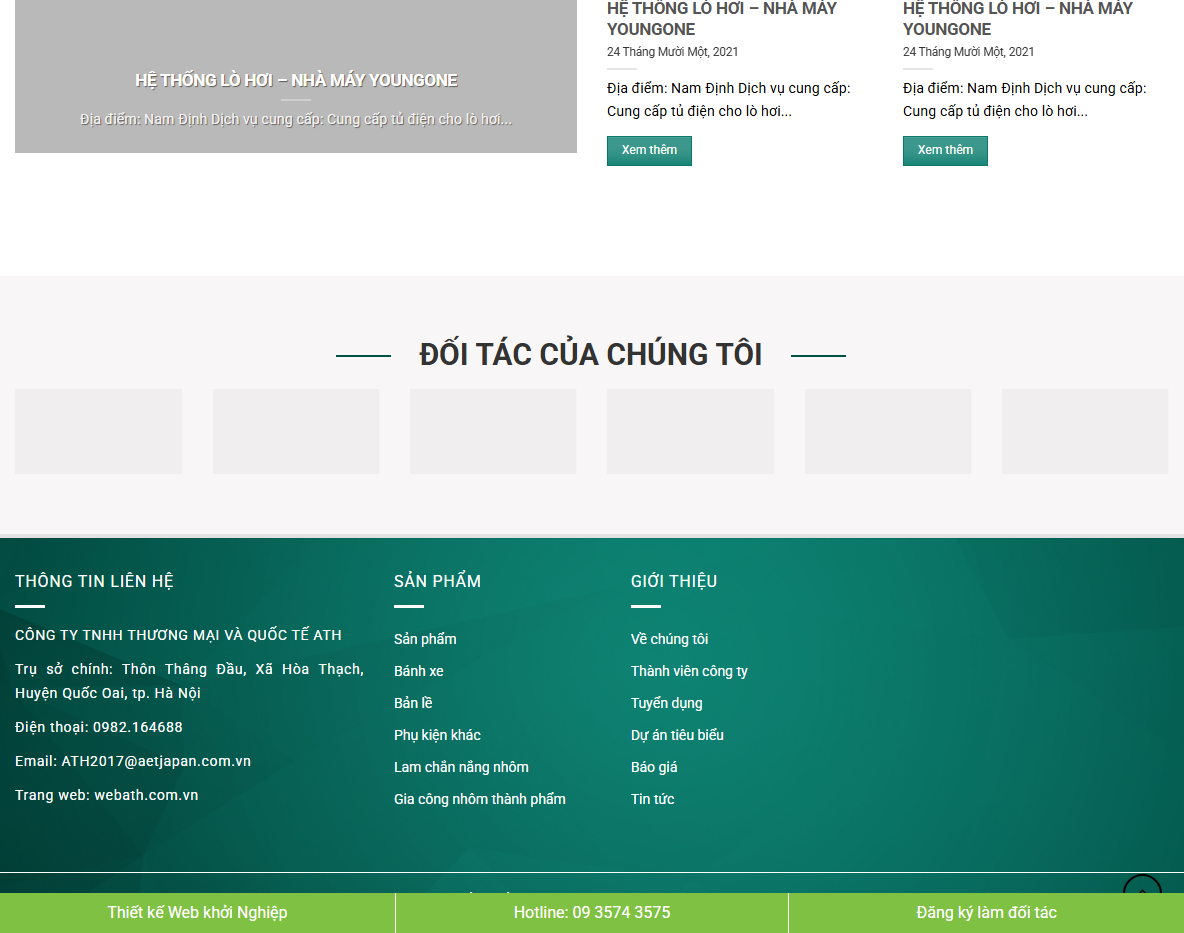Open the first HỆ THỐNG LÒ HƠI project card
This screenshot has width=1184, height=933.
[296, 80]
